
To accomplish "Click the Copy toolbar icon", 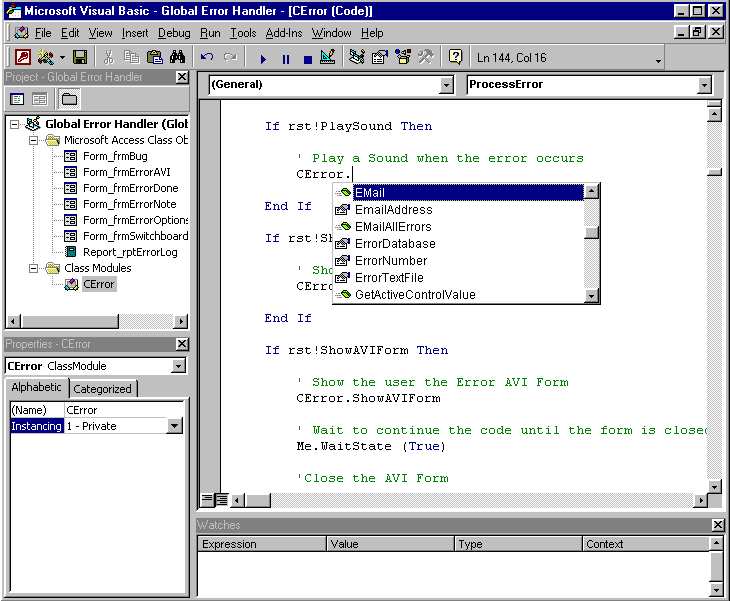I will [x=132, y=57].
